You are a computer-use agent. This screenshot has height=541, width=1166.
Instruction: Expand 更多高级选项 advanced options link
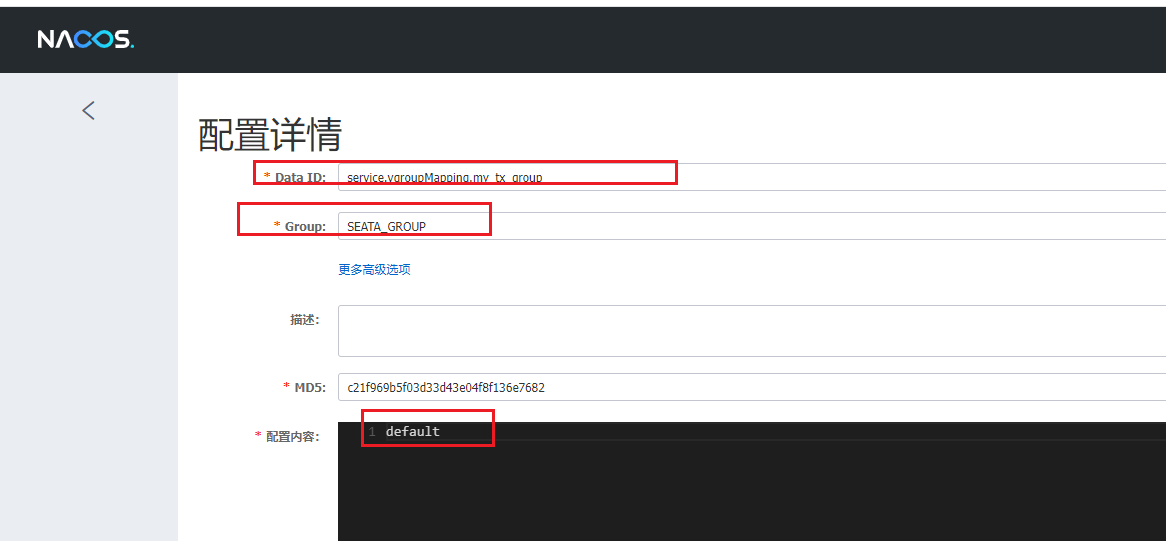pyautogui.click(x=374, y=270)
